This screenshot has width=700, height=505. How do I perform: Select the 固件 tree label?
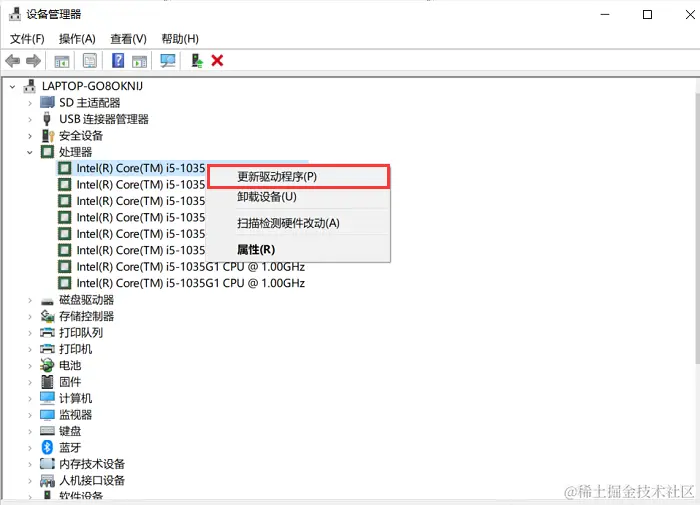coord(70,382)
